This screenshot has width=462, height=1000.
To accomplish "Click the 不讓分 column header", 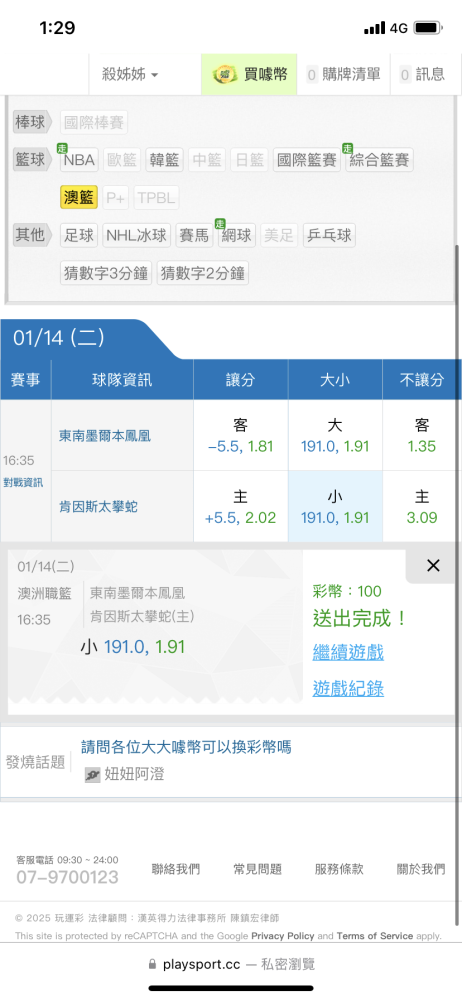I will (x=422, y=380).
